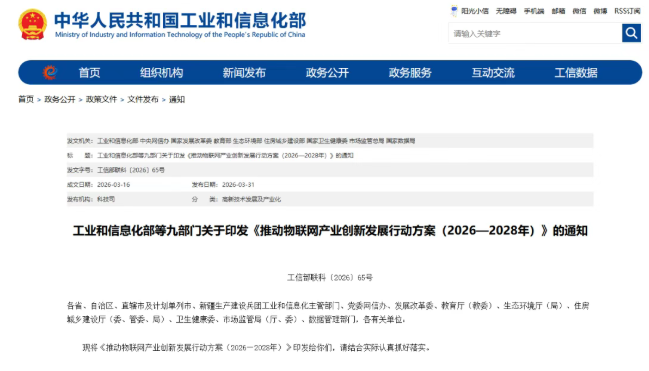Screen dimensions: 649x371
Task: Click the paragraph starting with 现将《推动物联网
Action: coord(256,348)
